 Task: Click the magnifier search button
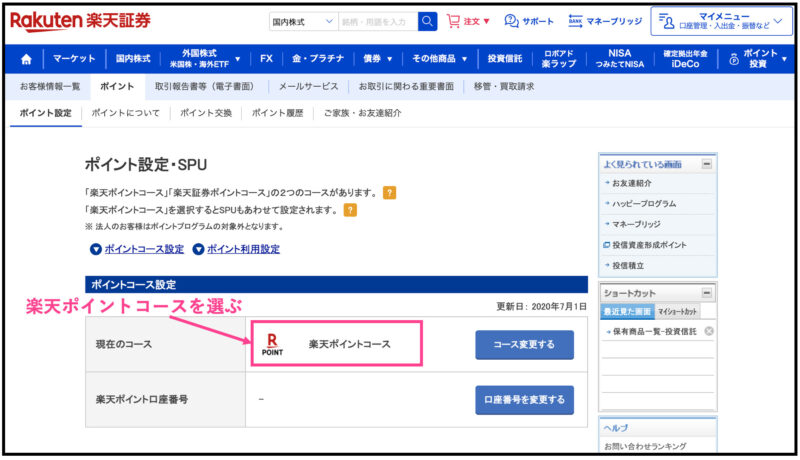(x=427, y=21)
